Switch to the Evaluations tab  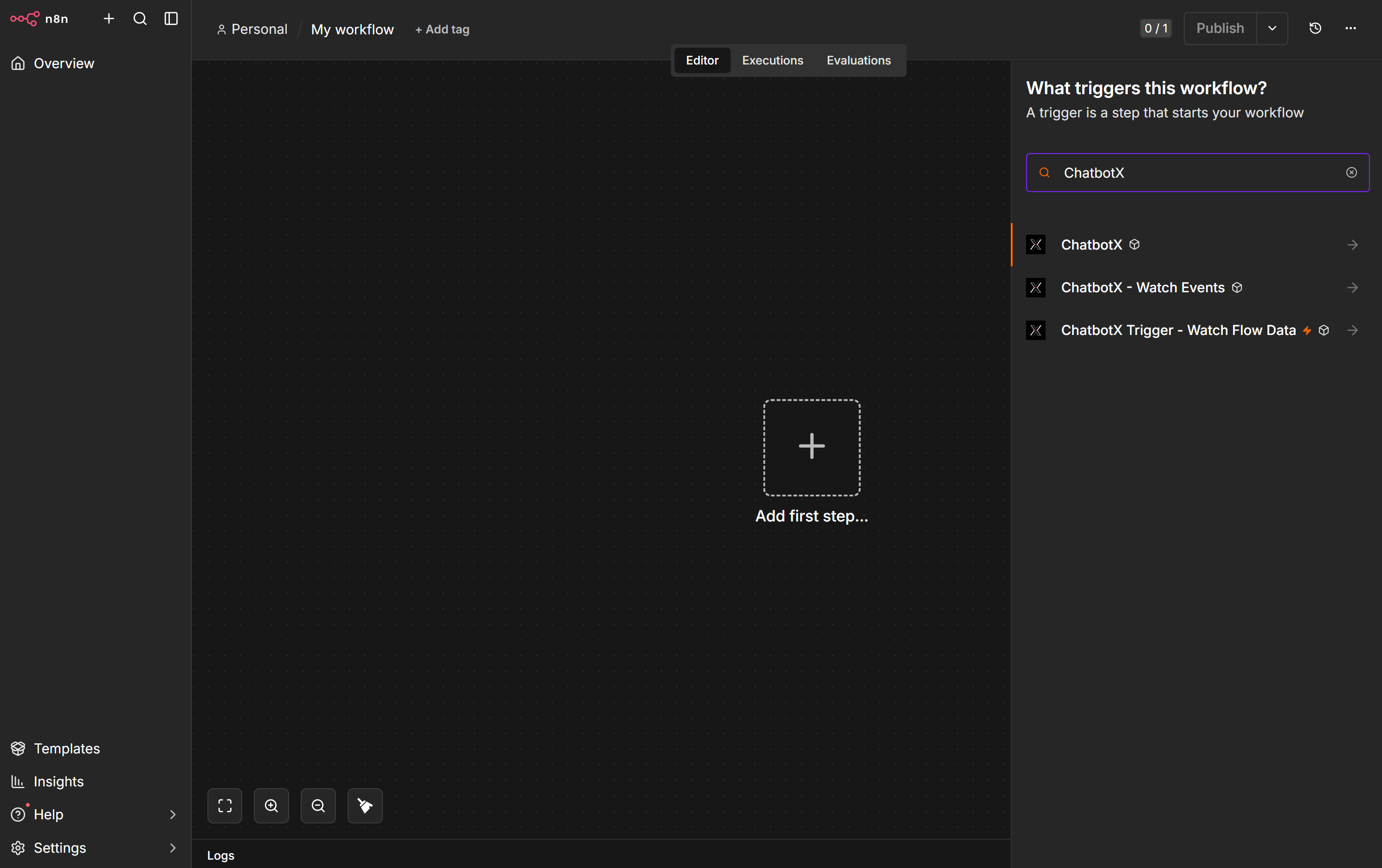tap(859, 60)
